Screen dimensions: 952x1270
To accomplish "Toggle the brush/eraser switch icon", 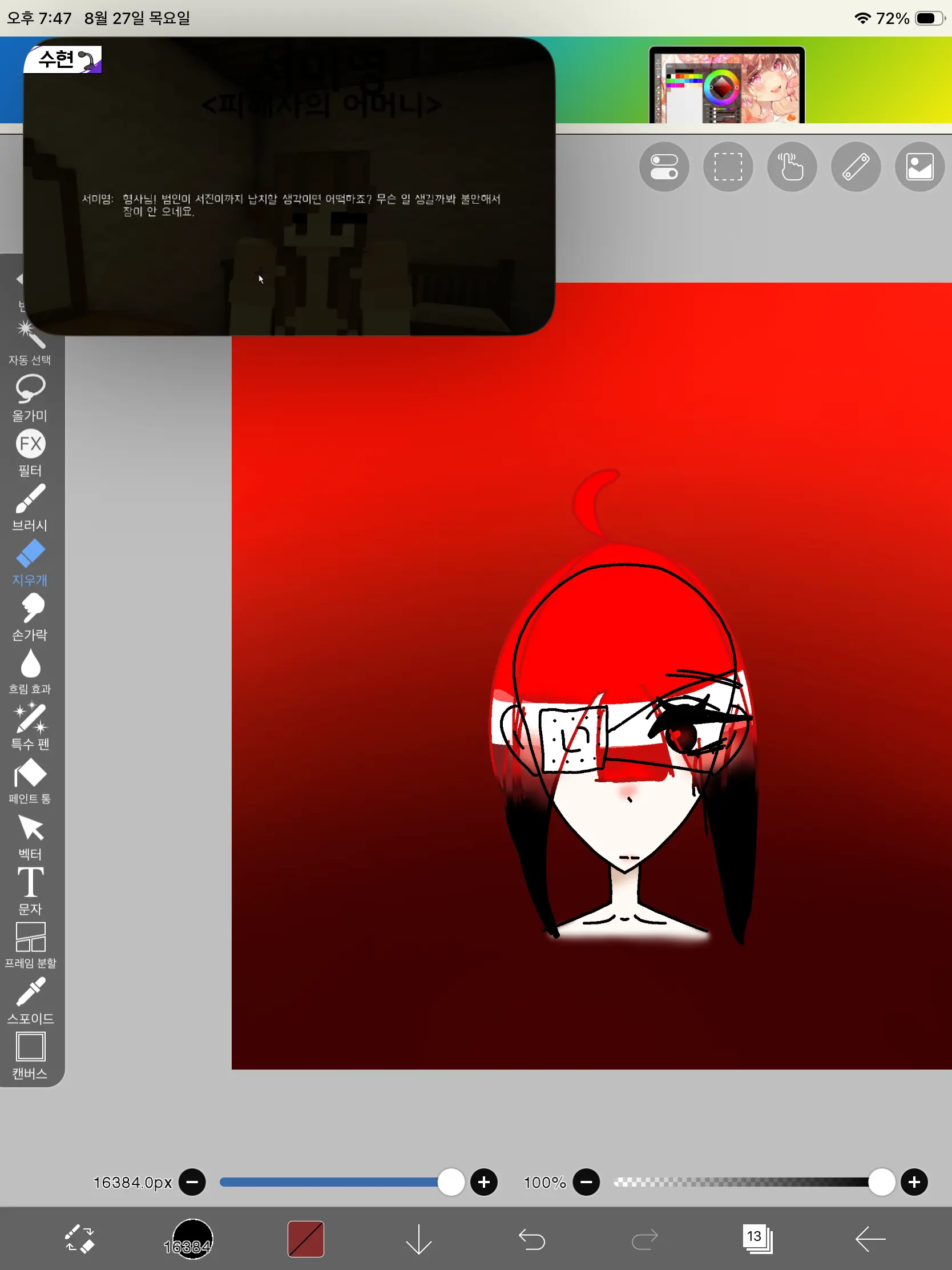I will pyautogui.click(x=80, y=1239).
